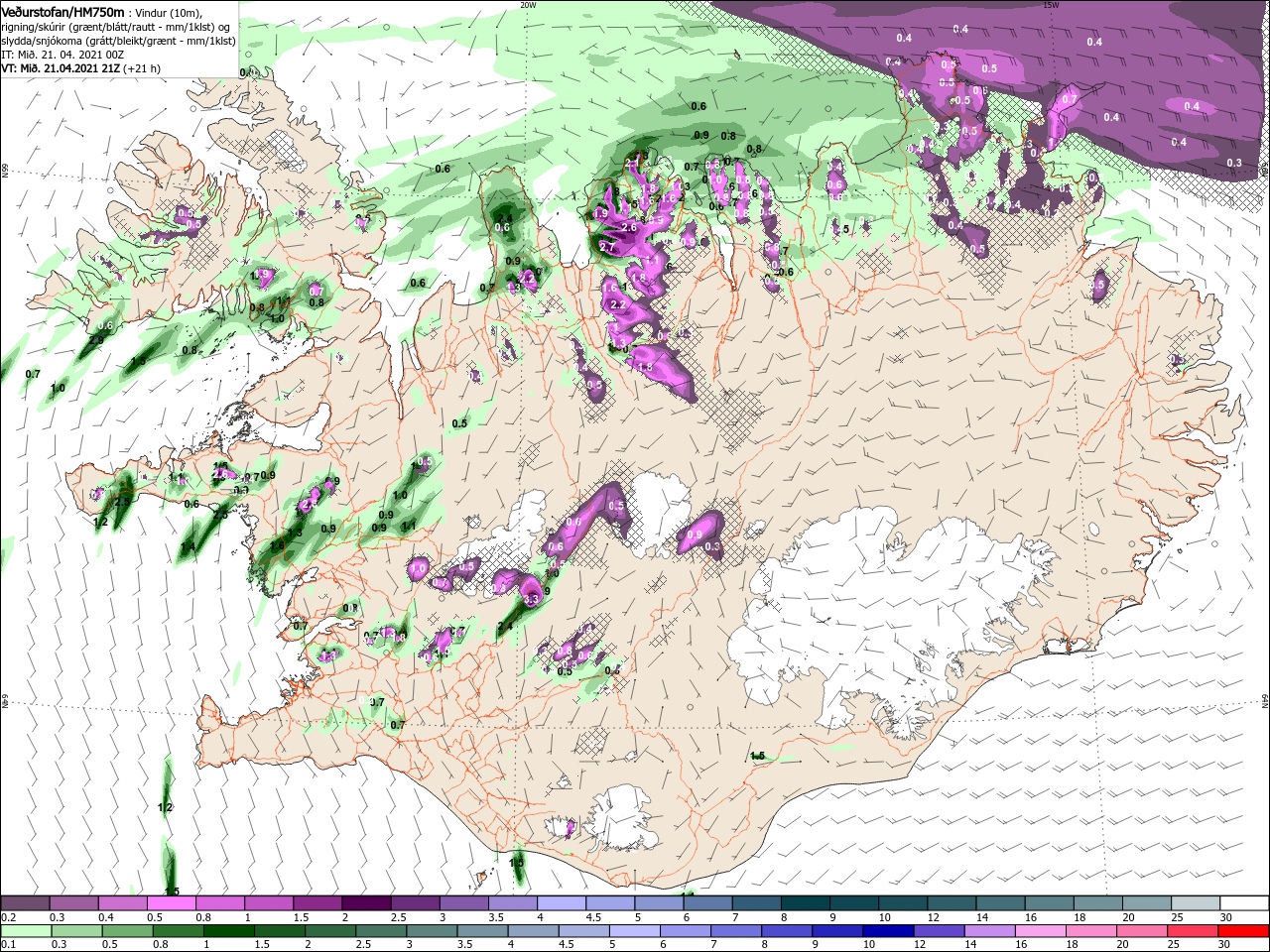
Task: Click the (+21 h) forecast offset text
Action: click(x=142, y=68)
